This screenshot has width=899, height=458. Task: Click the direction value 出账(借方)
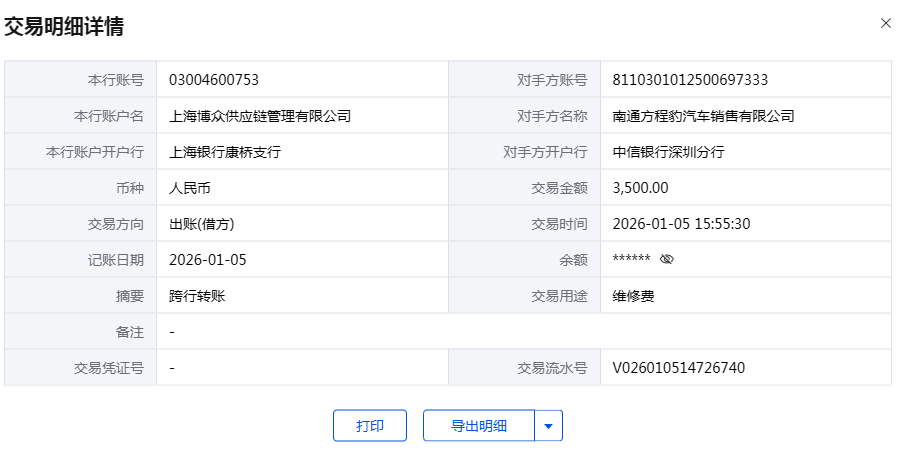coord(202,224)
